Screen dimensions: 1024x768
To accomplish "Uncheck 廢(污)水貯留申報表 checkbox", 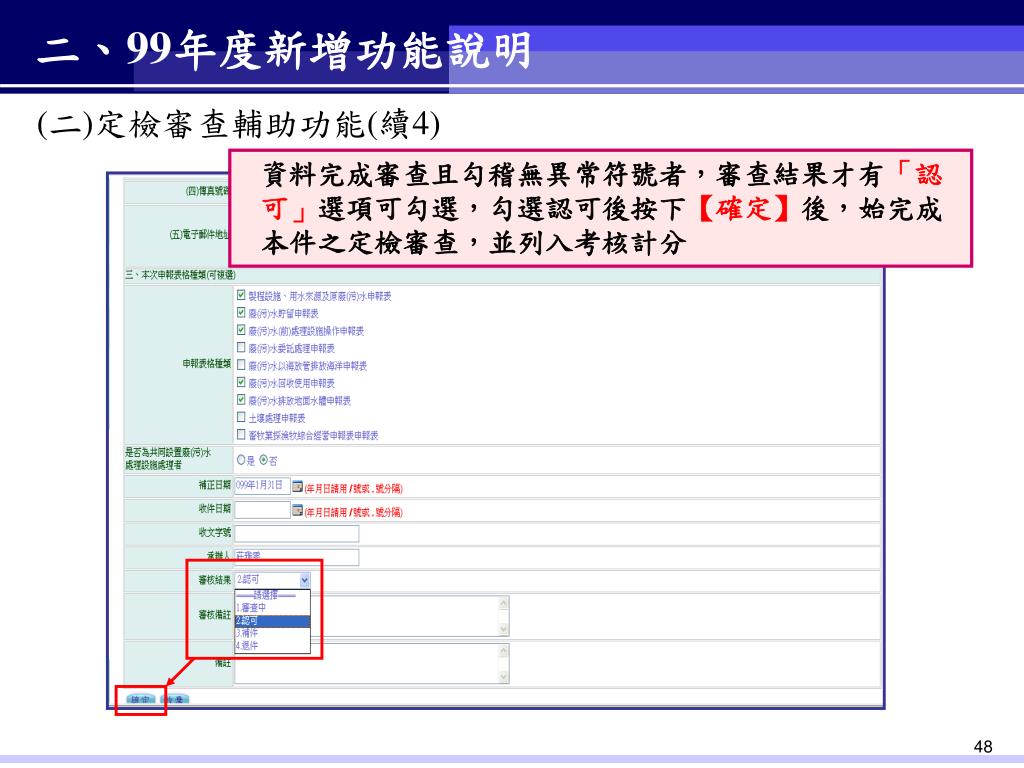I will click(x=241, y=313).
